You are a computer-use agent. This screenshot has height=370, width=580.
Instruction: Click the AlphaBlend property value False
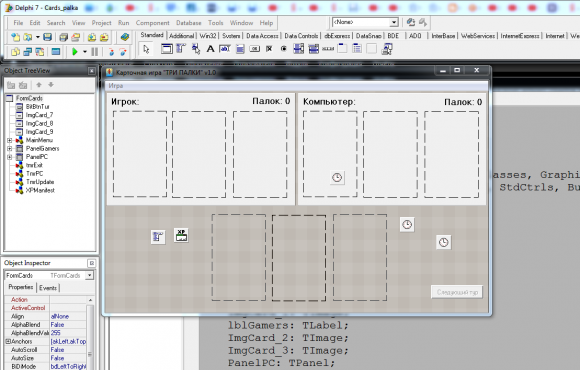click(58, 324)
